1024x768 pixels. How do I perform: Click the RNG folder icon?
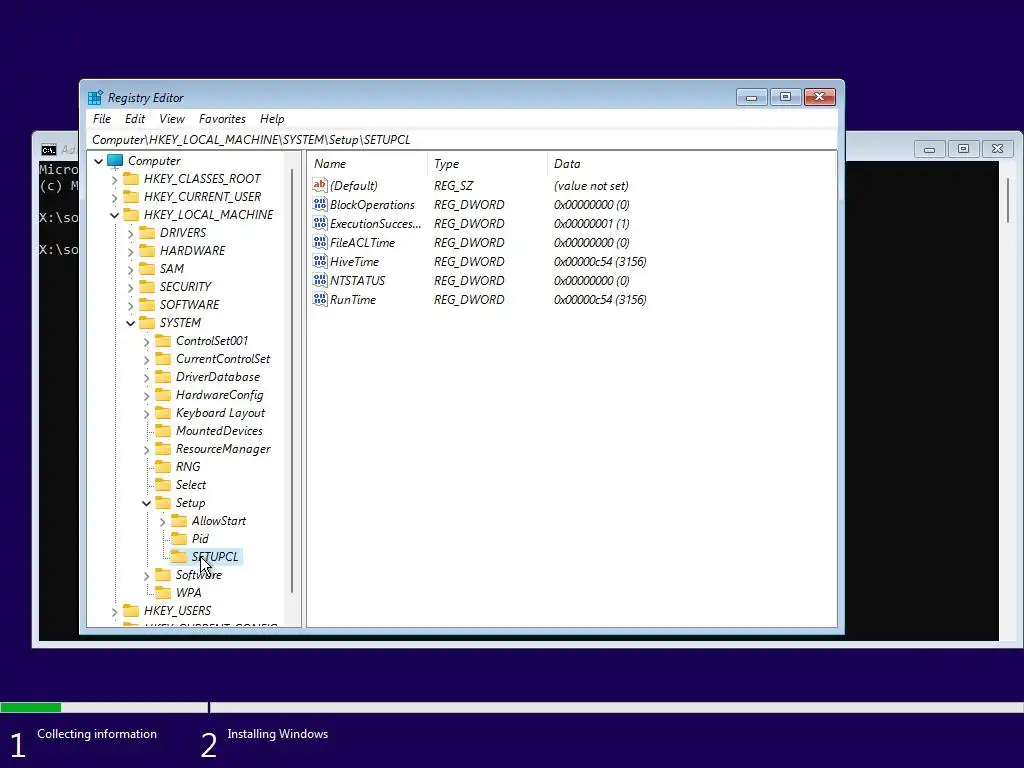[163, 467]
